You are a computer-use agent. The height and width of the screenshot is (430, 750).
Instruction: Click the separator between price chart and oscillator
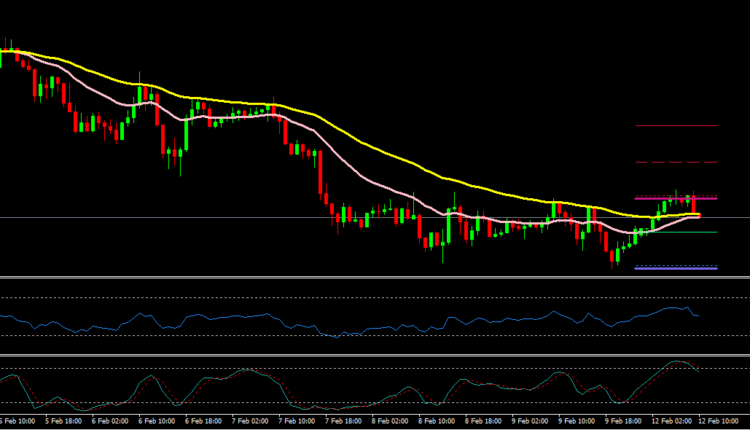[375, 277]
